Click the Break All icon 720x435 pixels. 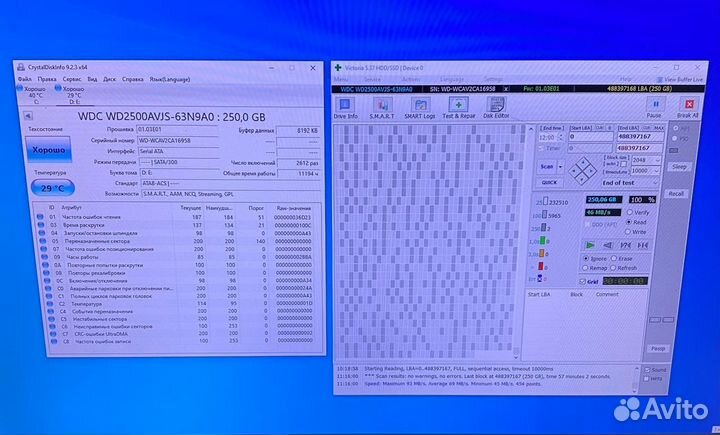(x=687, y=106)
